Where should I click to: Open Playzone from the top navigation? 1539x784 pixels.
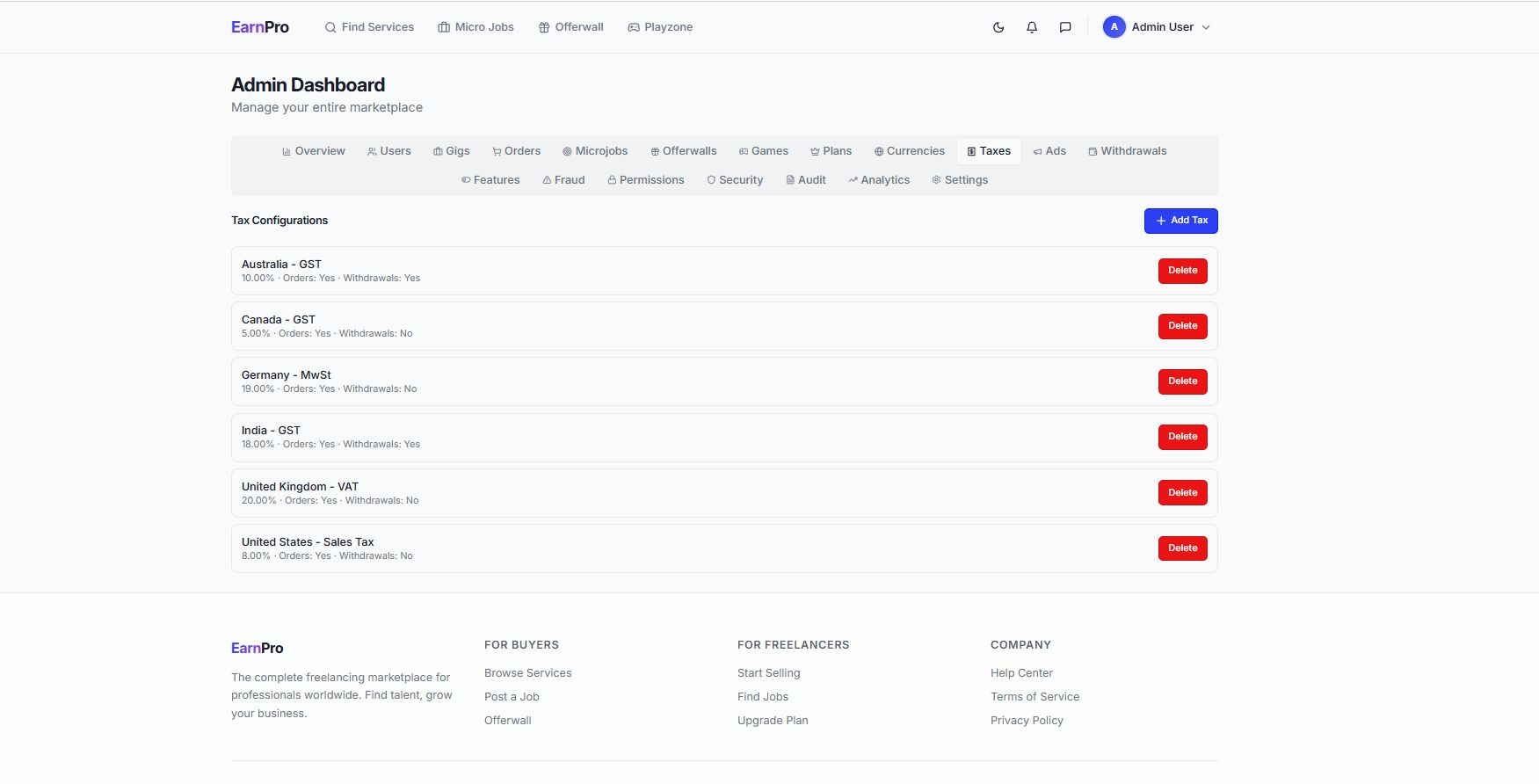click(x=660, y=27)
